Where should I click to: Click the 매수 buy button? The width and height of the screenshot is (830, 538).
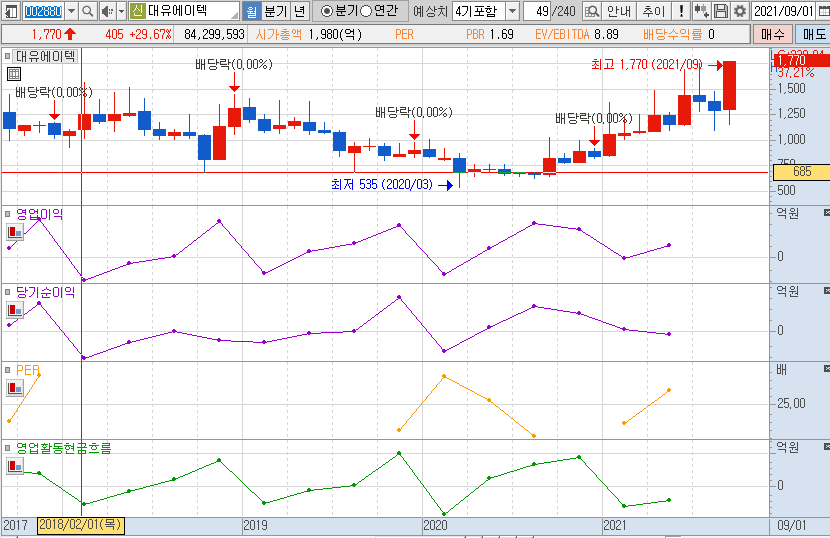773,34
